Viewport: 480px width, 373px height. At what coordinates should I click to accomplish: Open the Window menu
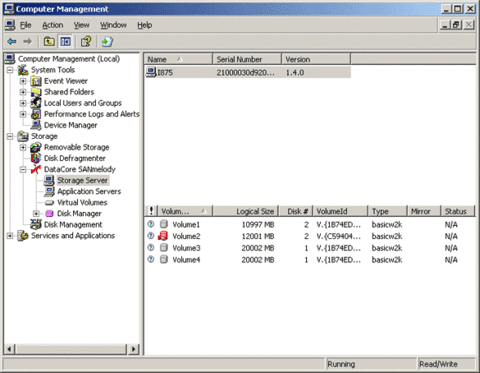(113, 25)
